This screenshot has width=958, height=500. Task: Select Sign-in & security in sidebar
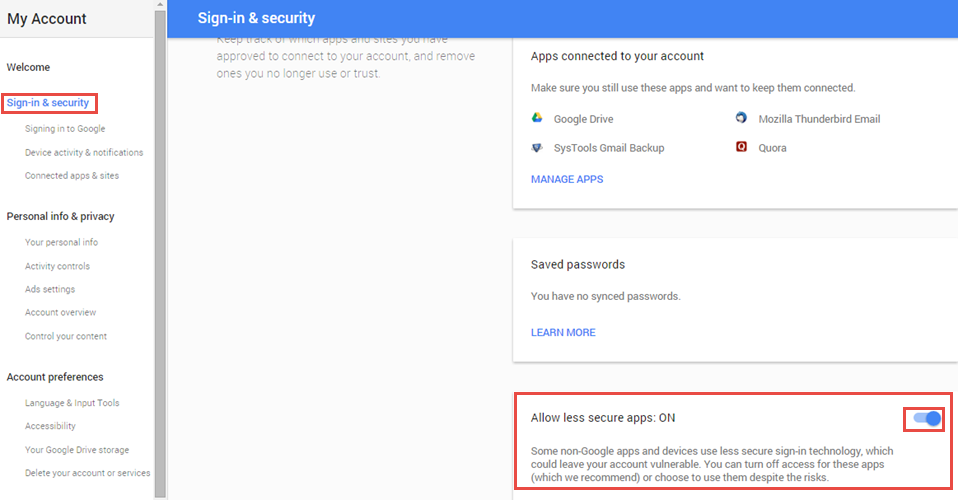(48, 103)
